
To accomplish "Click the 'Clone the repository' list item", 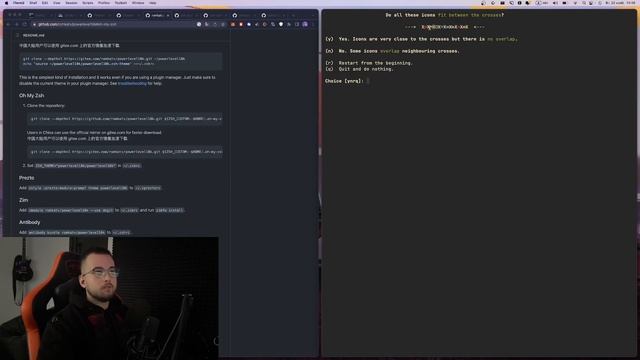I will [46, 106].
